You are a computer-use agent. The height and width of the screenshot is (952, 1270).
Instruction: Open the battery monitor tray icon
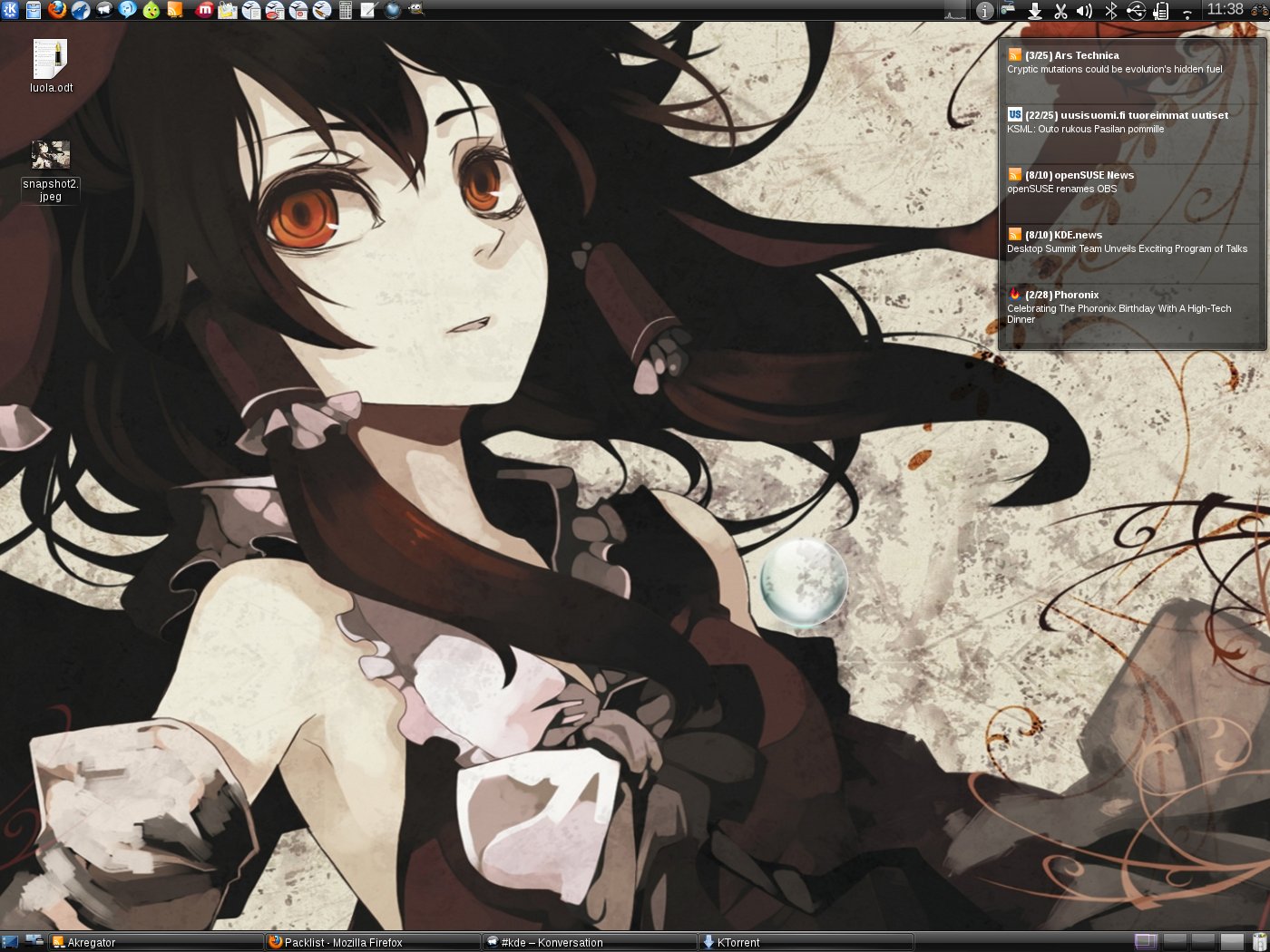click(x=1161, y=11)
